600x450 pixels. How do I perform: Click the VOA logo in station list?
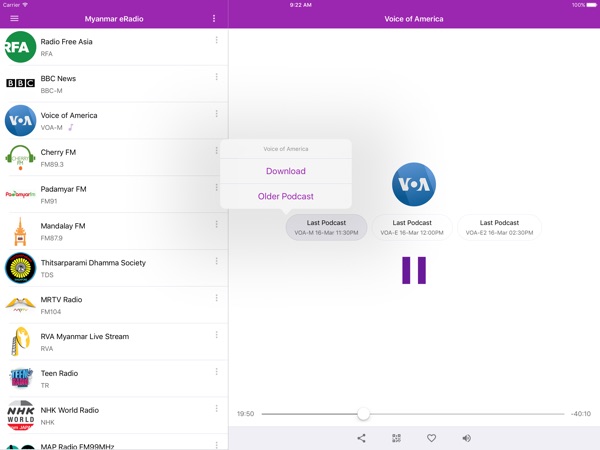[x=20, y=121]
